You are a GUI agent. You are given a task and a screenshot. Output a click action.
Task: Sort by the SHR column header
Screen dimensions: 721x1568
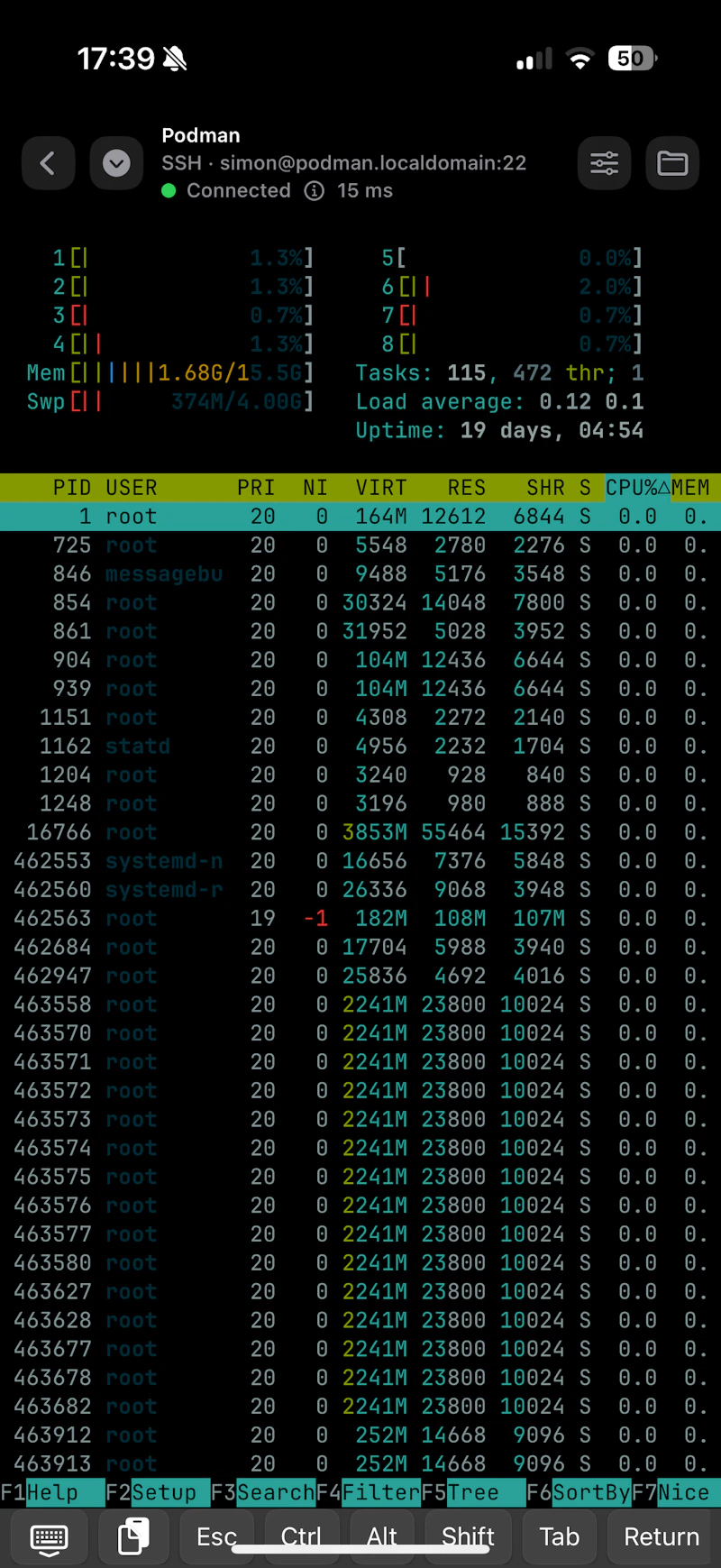click(x=546, y=488)
